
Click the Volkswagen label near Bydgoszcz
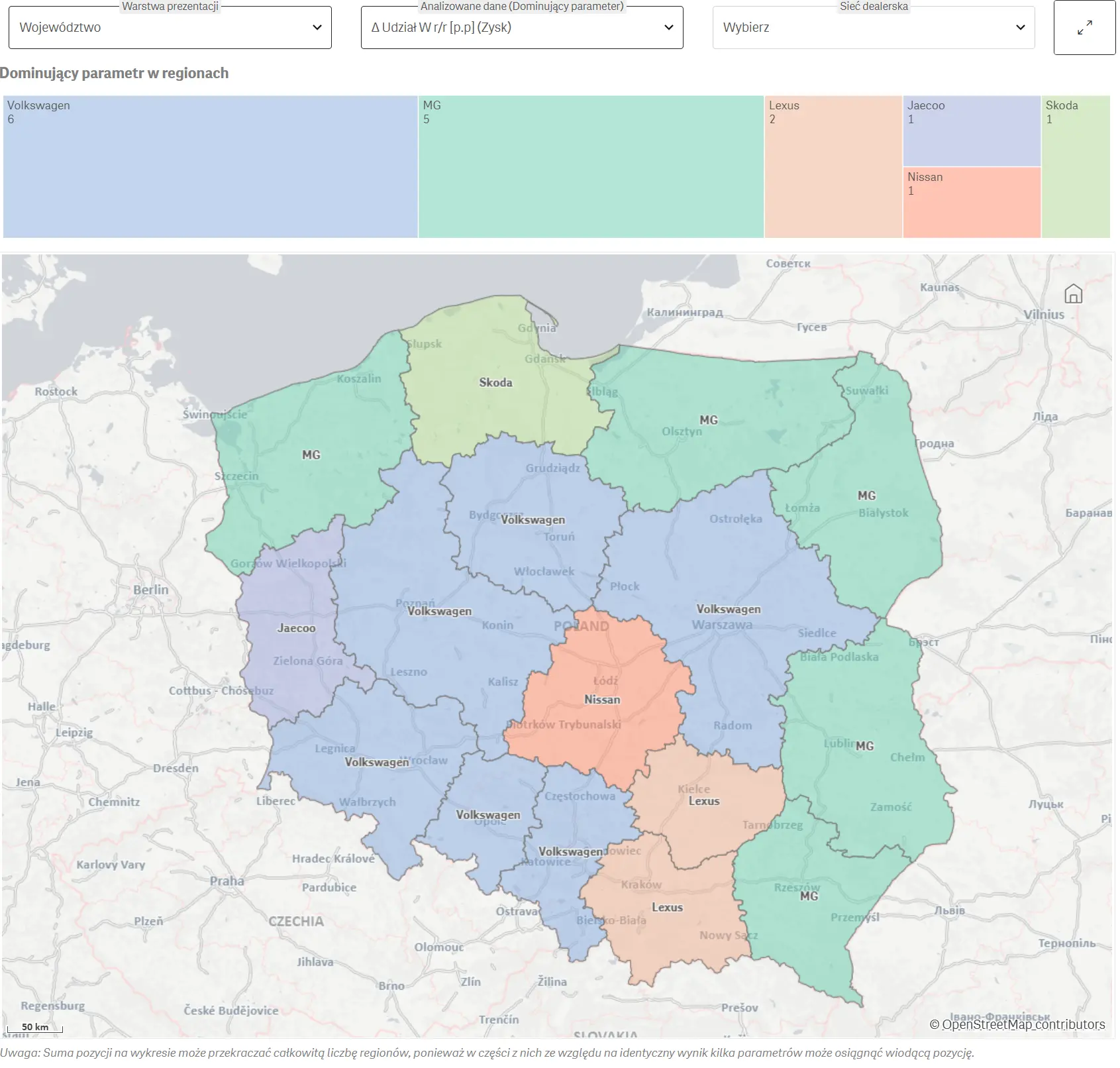pos(533,519)
